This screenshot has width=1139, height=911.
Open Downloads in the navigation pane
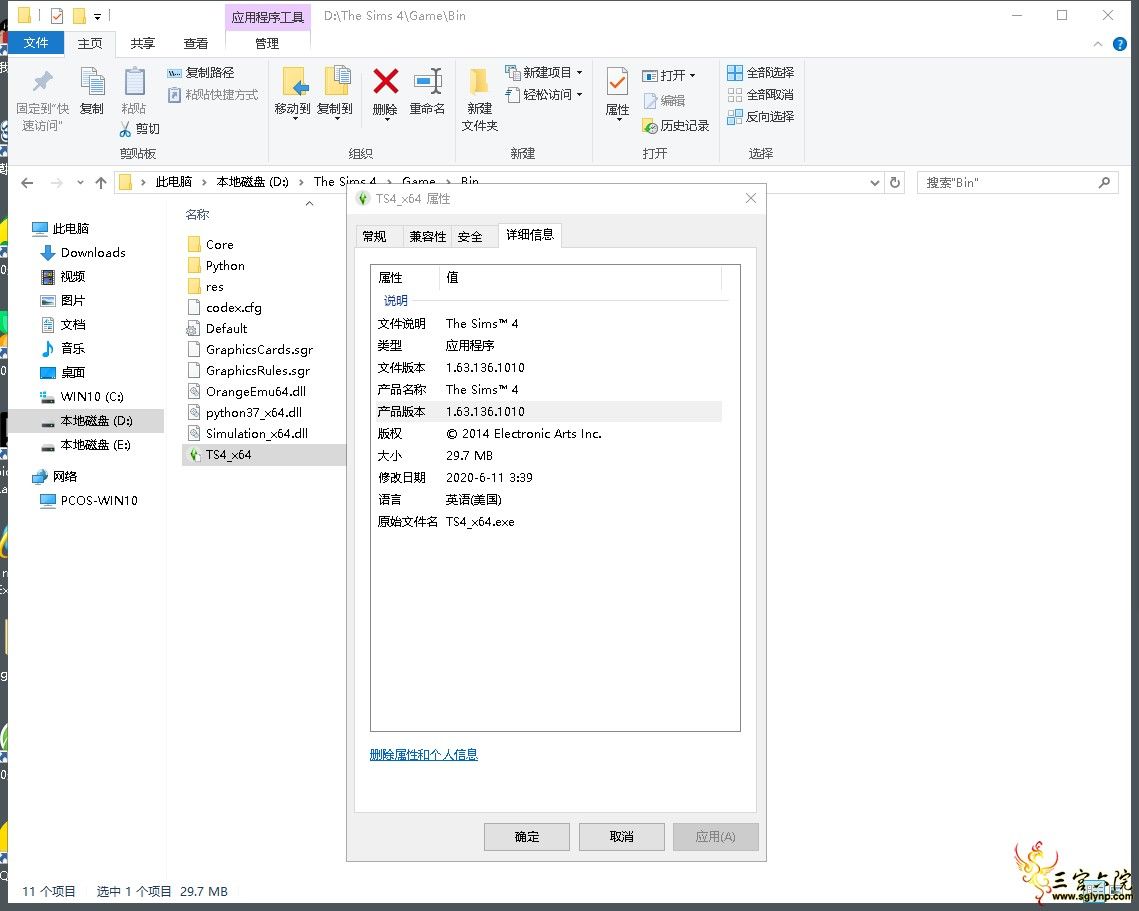point(92,253)
